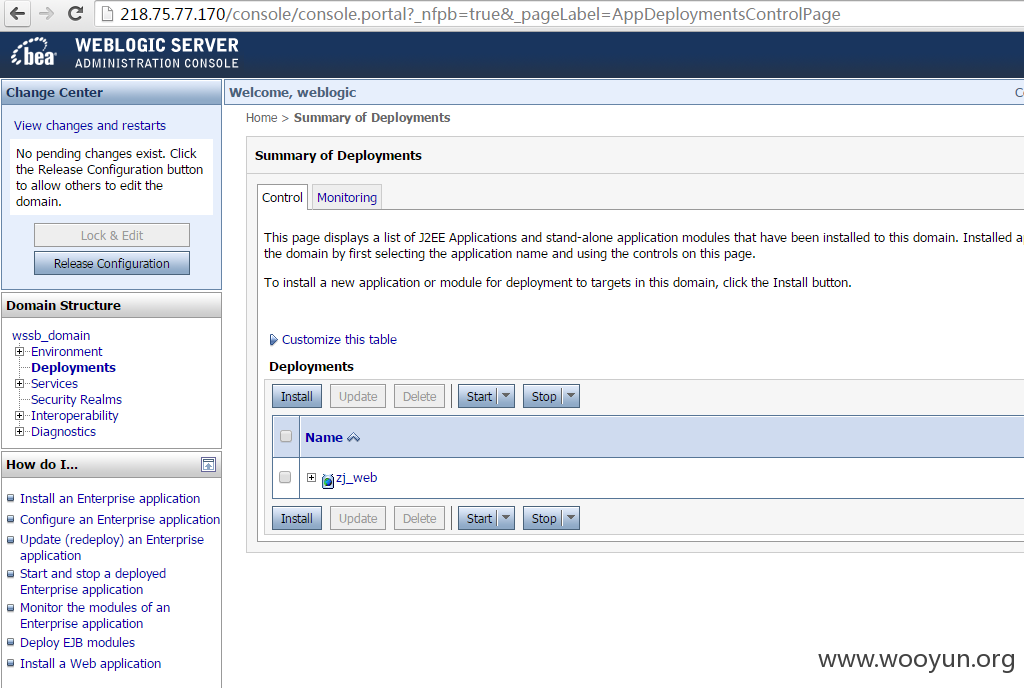Check the zj_web row checkbox

click(x=285, y=477)
